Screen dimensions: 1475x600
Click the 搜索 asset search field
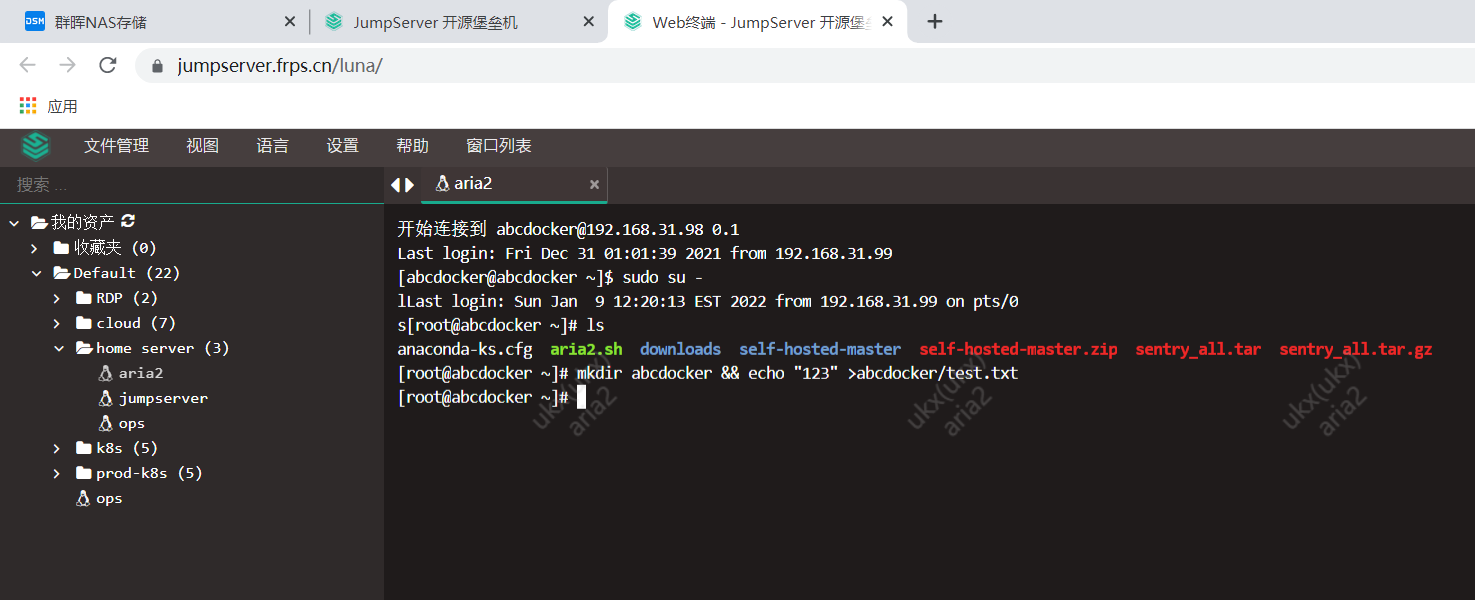192,185
